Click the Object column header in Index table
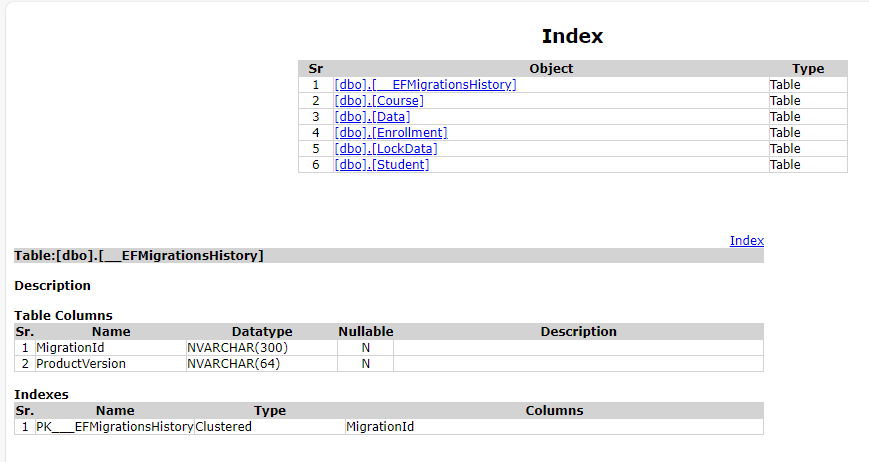 pos(551,69)
